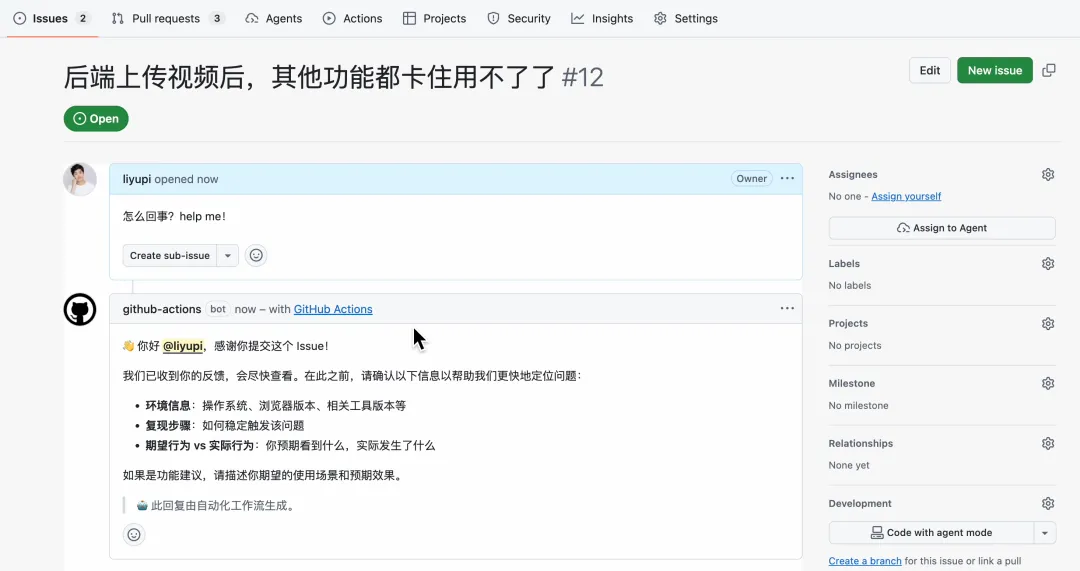
Task: Copy issue link icon beside New issue
Action: pos(1048,70)
